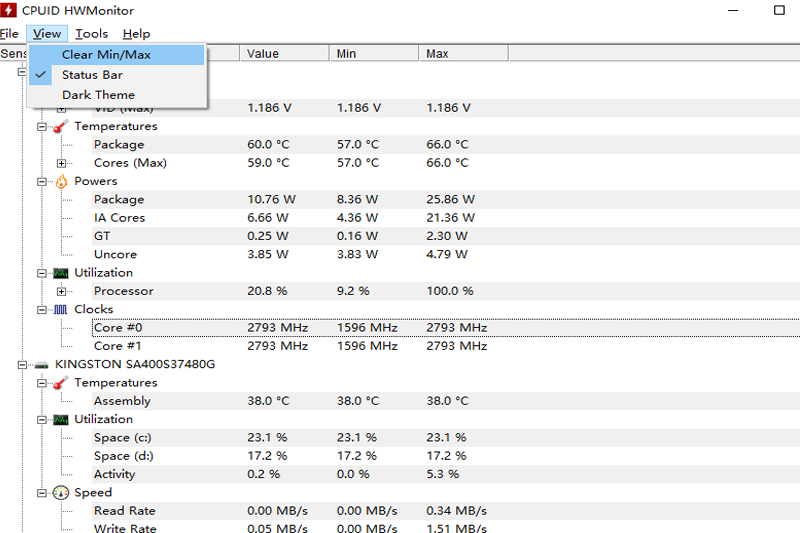This screenshot has width=800, height=533.
Task: Minimize the HWMonitor window
Action: pyautogui.click(x=733, y=10)
